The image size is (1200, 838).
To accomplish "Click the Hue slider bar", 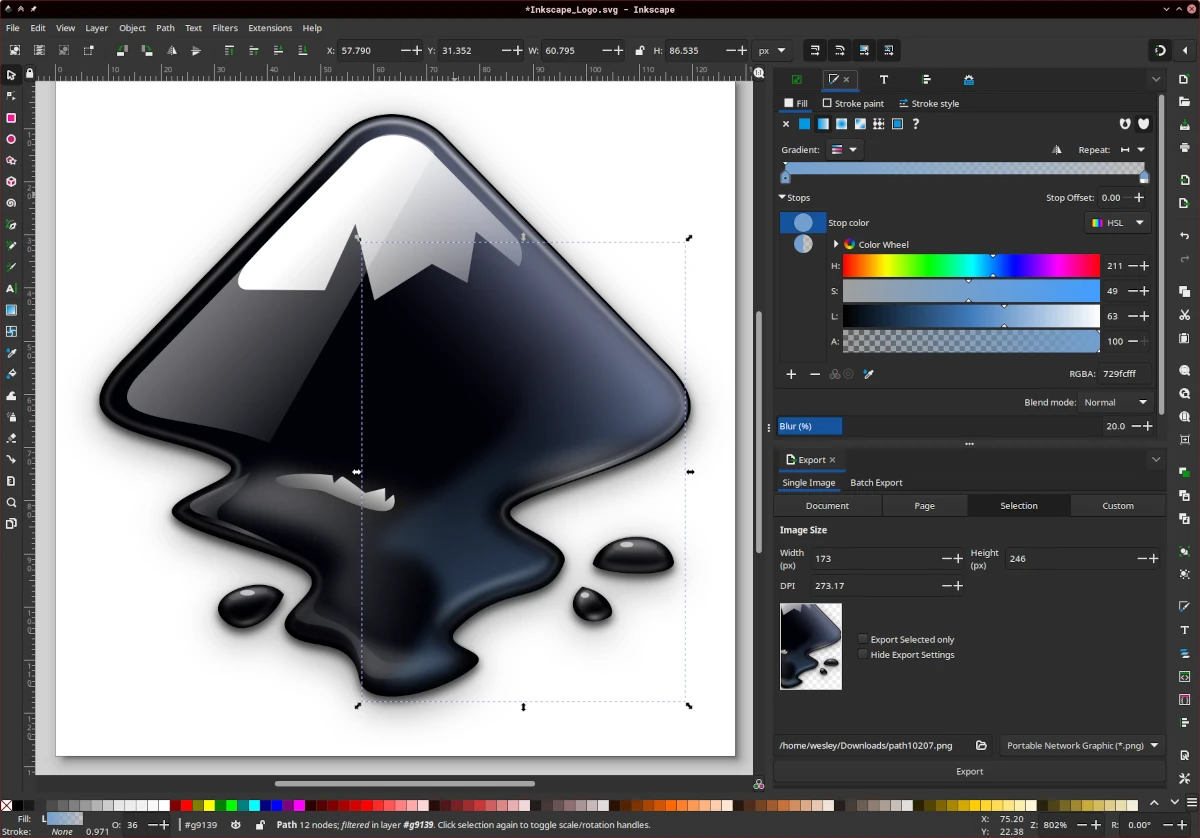I will 971,266.
